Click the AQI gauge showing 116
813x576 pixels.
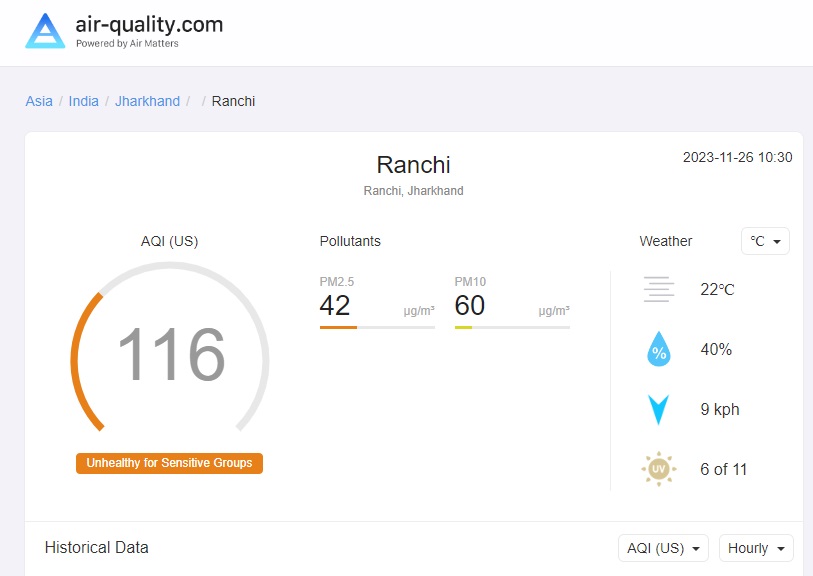click(170, 348)
